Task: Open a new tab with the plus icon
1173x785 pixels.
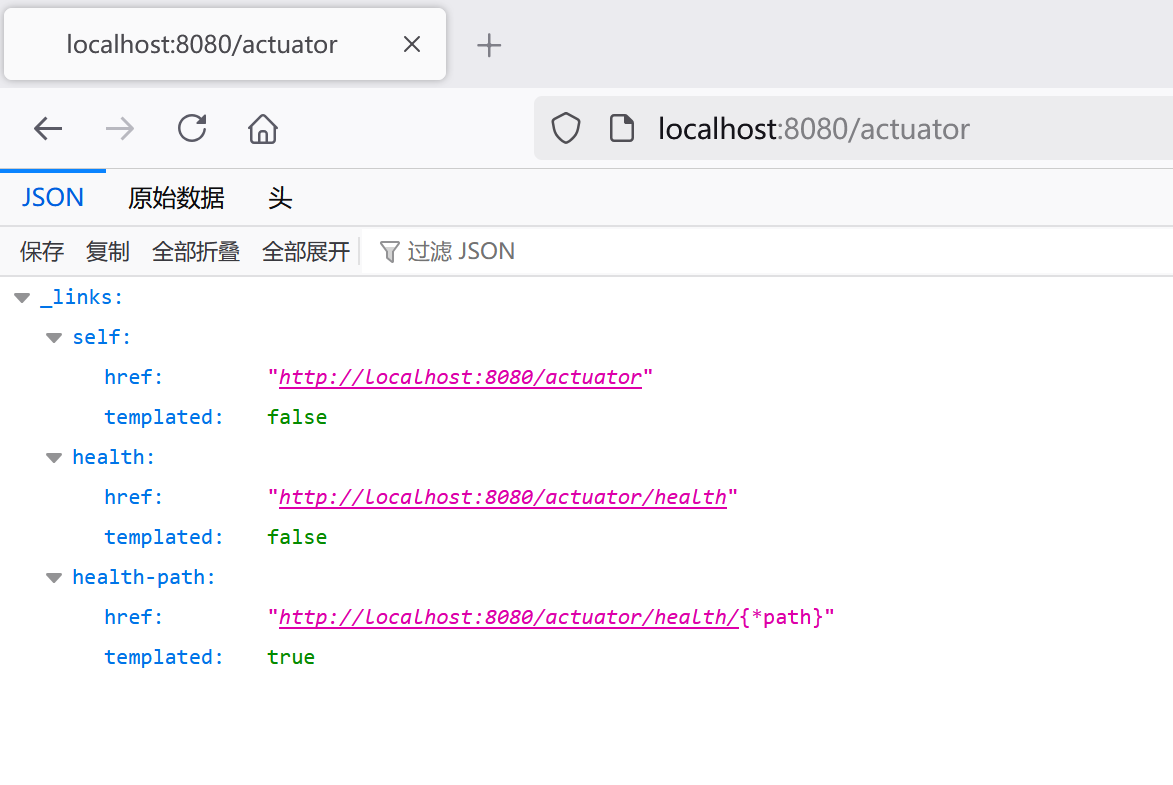Action: click(x=489, y=44)
